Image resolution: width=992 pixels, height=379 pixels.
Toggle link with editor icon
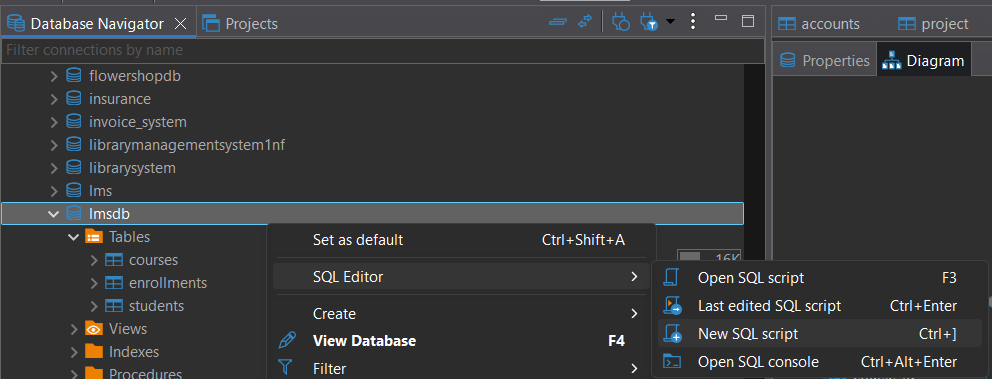point(585,22)
